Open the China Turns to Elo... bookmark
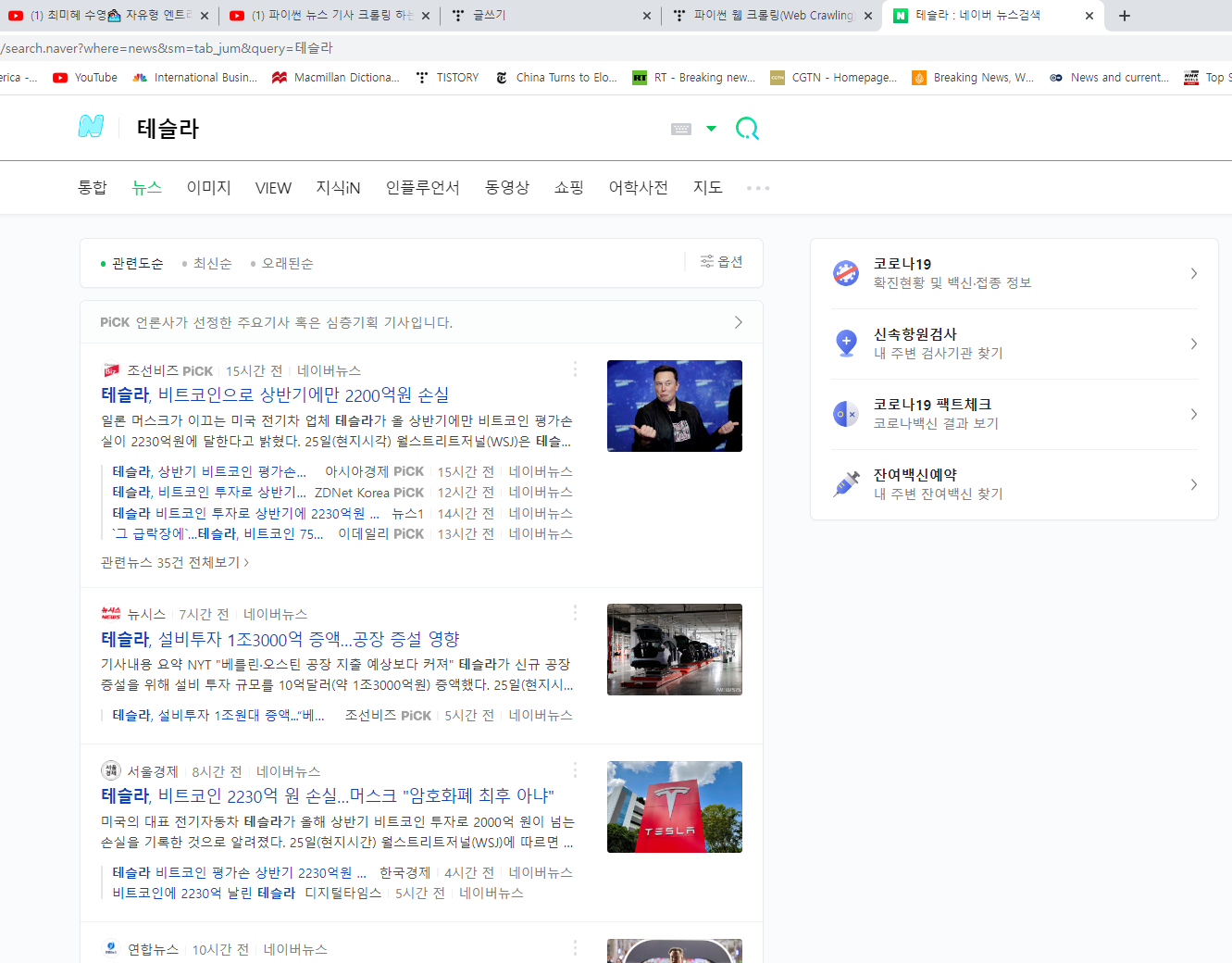 [556, 78]
